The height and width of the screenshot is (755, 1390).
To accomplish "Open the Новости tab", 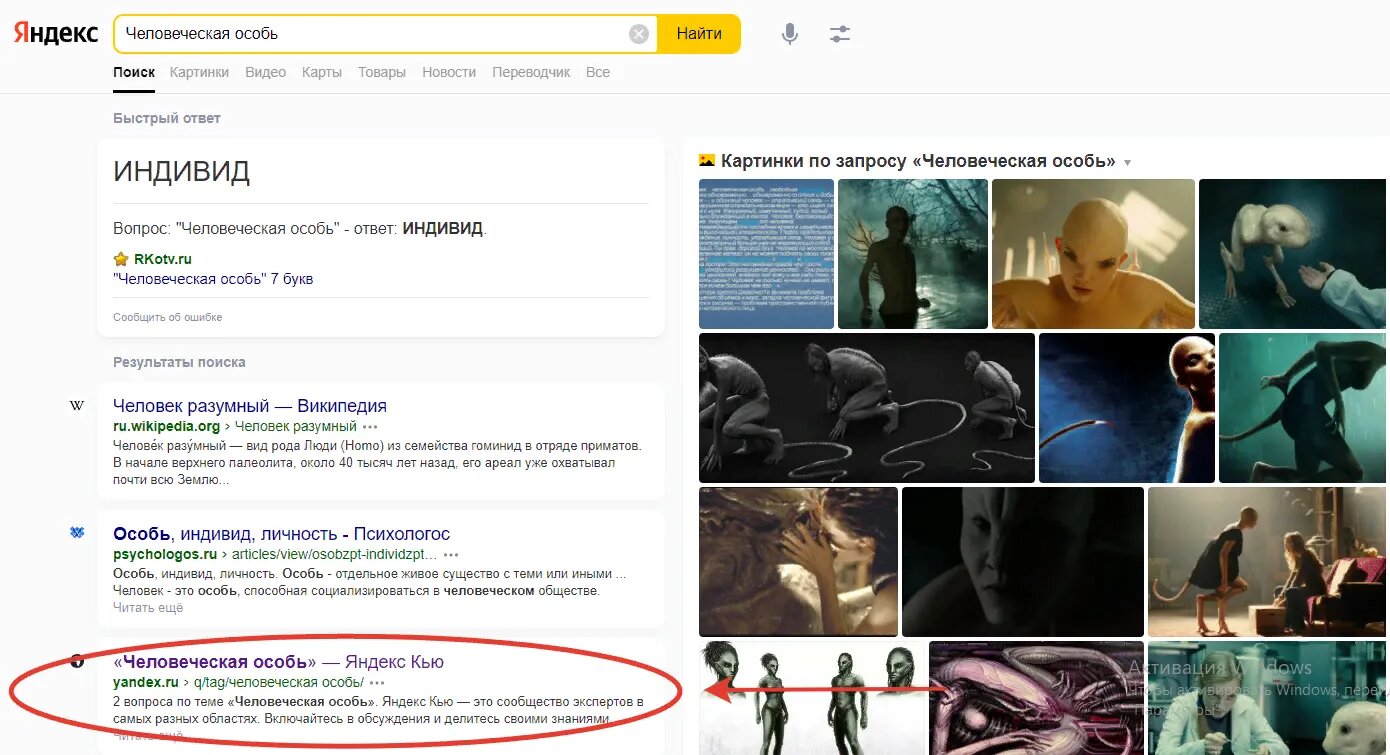I will [449, 72].
